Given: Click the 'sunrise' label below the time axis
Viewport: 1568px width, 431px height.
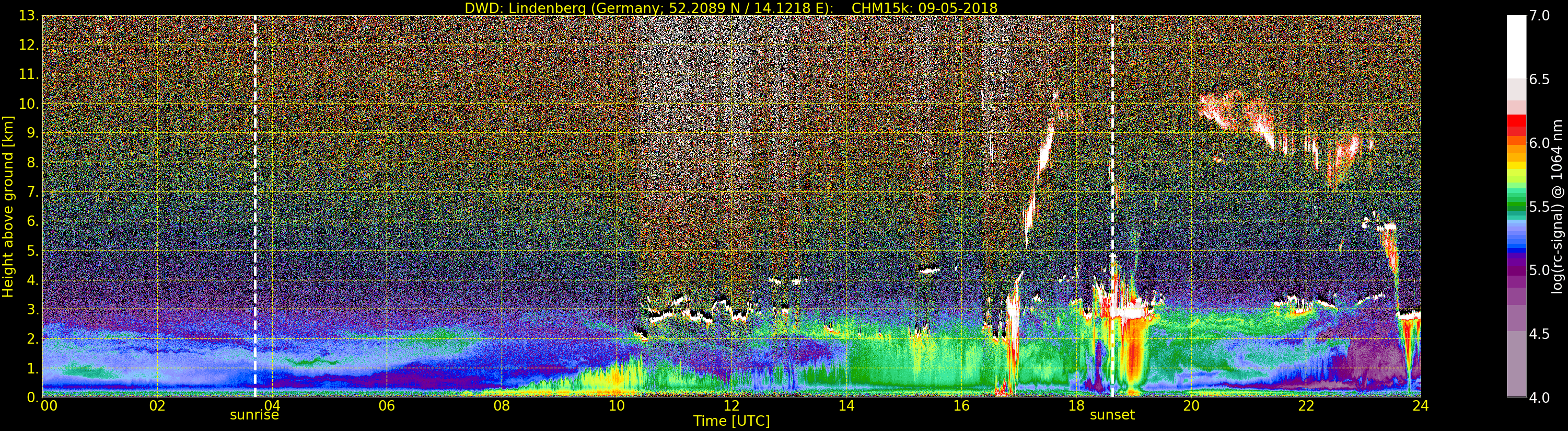Looking at the screenshot, I should pyautogui.click(x=254, y=415).
